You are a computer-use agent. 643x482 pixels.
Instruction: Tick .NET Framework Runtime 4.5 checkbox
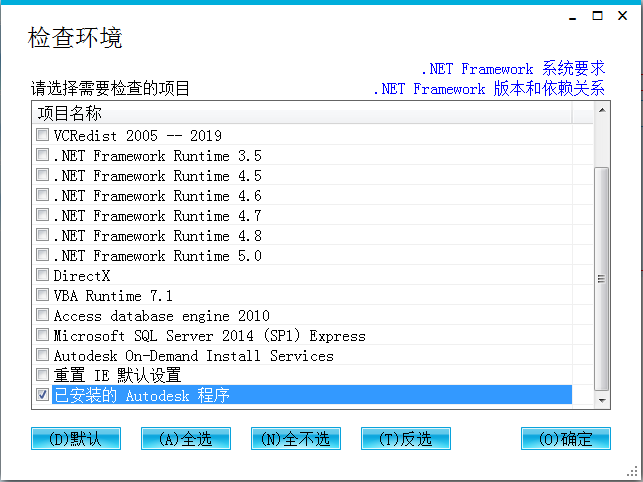point(42,175)
